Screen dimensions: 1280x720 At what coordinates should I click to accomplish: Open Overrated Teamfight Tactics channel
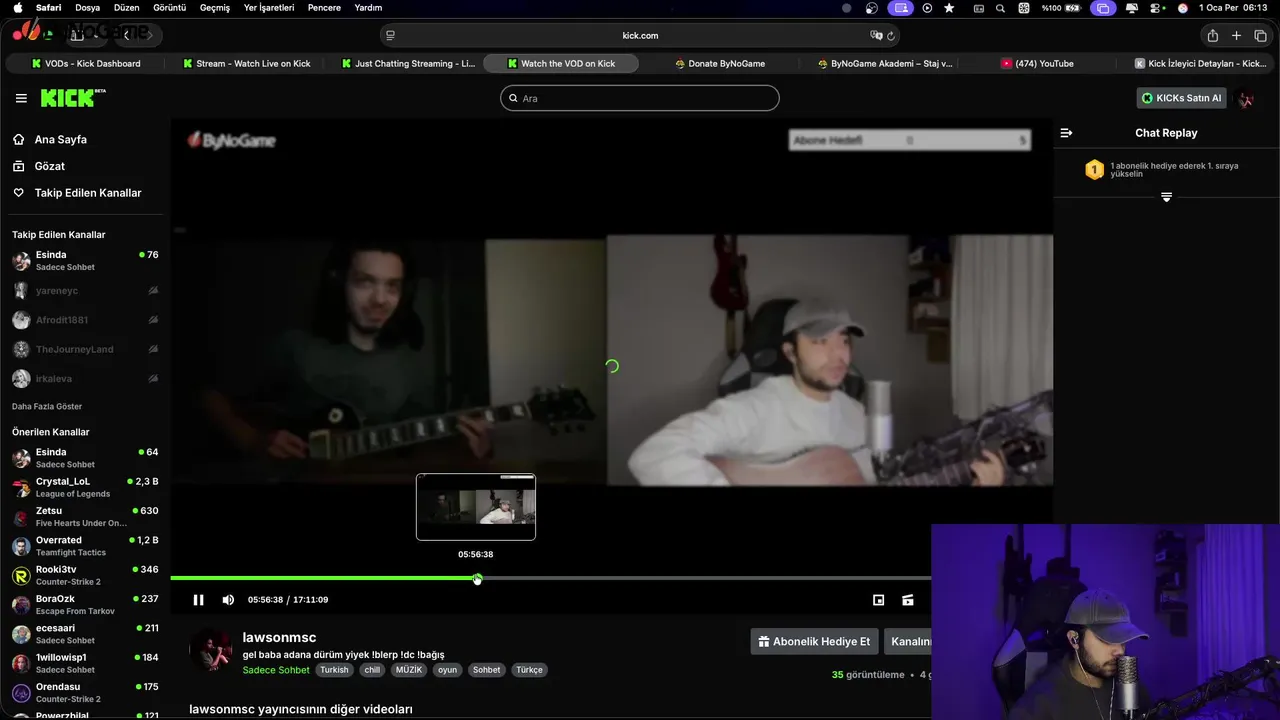[x=85, y=546]
